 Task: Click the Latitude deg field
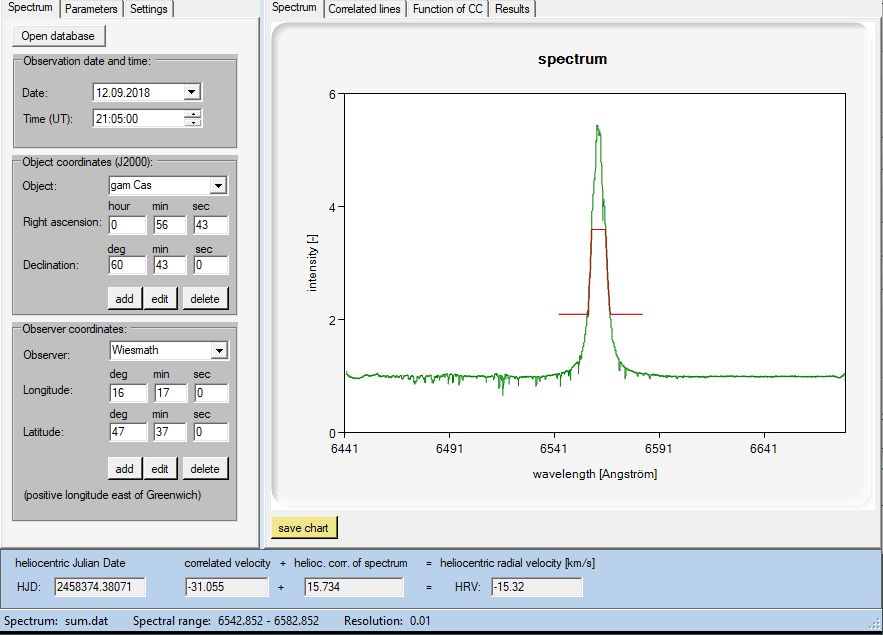tap(128, 432)
